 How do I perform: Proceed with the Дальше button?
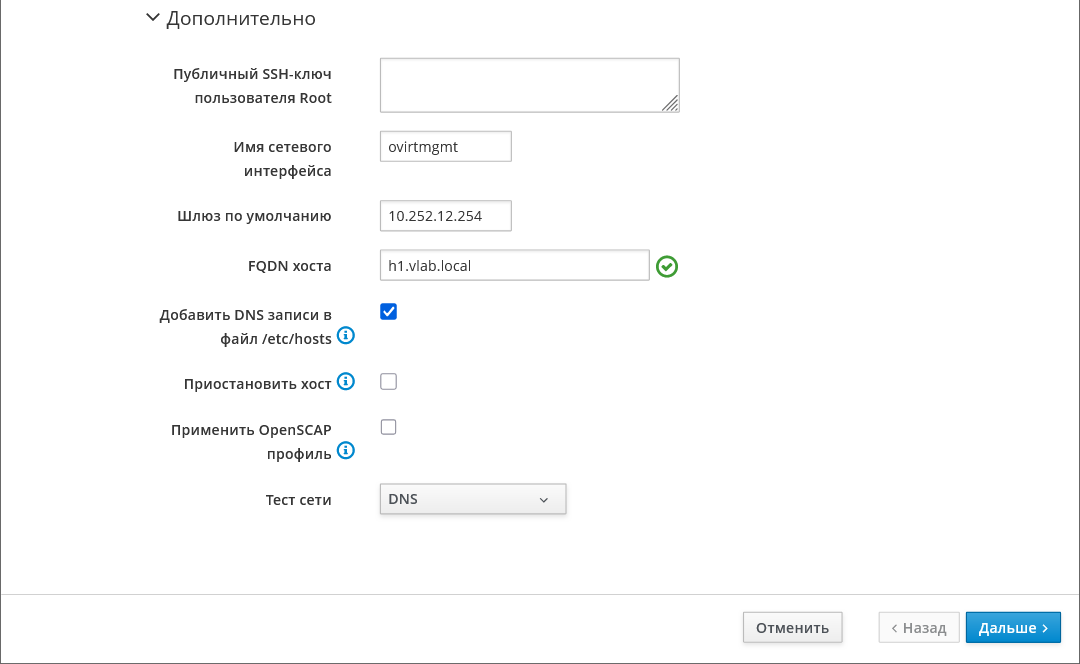[x=1013, y=627]
